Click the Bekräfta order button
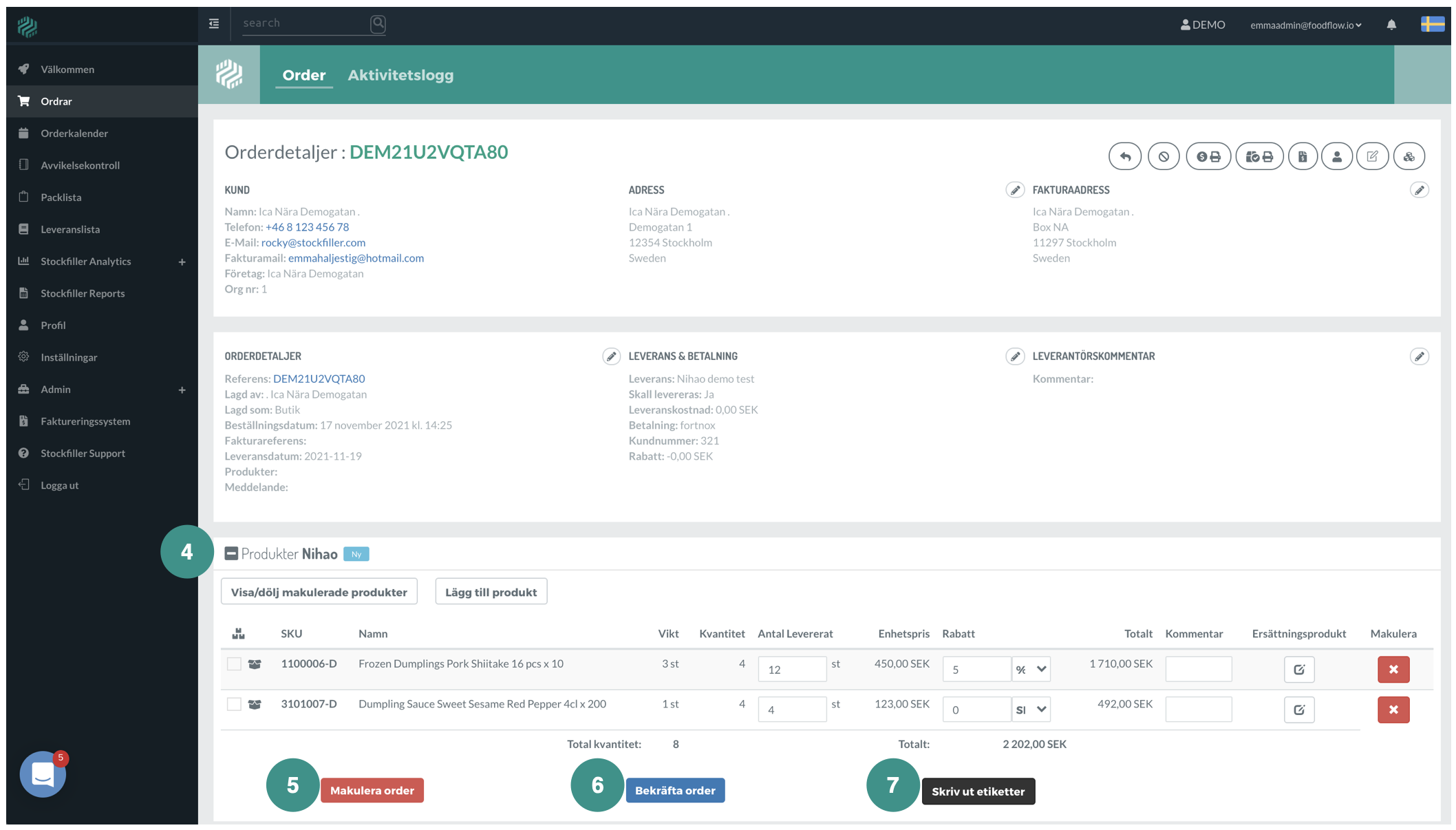This screenshot has height=830, width=1456. [x=674, y=790]
